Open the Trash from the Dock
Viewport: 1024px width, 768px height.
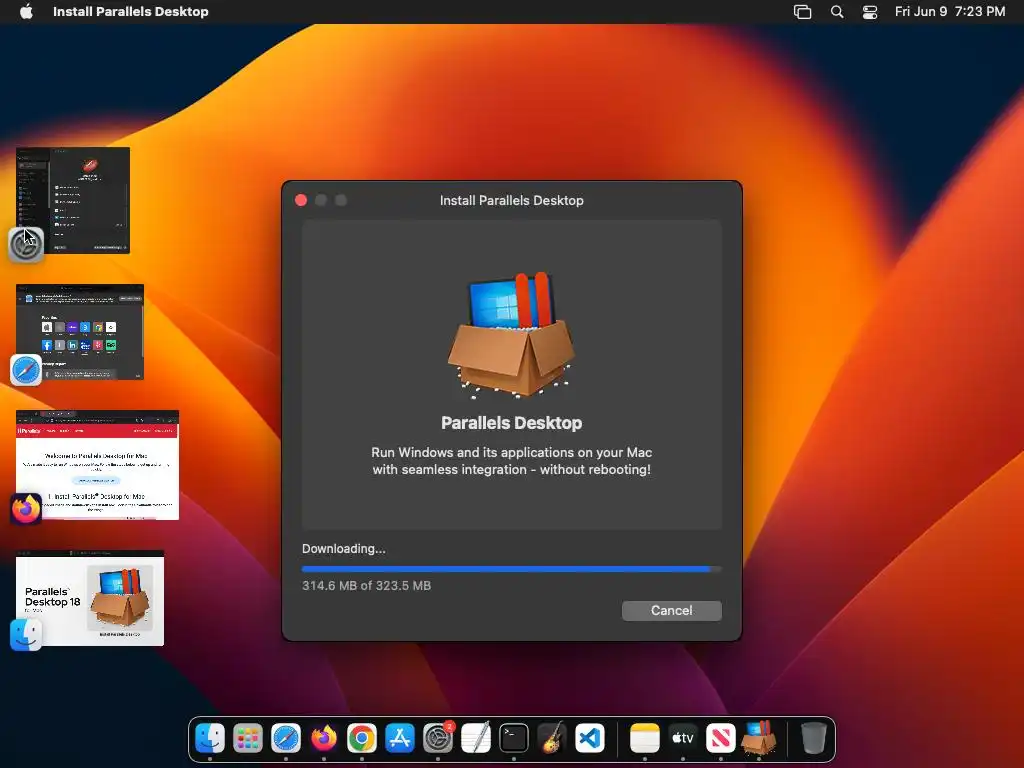coord(813,739)
